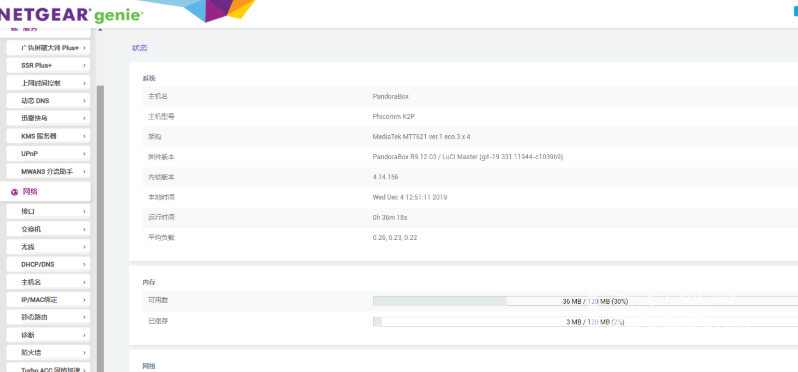798x372 pixels.
Task: Click the 可用数 row label
Action: coord(158,301)
